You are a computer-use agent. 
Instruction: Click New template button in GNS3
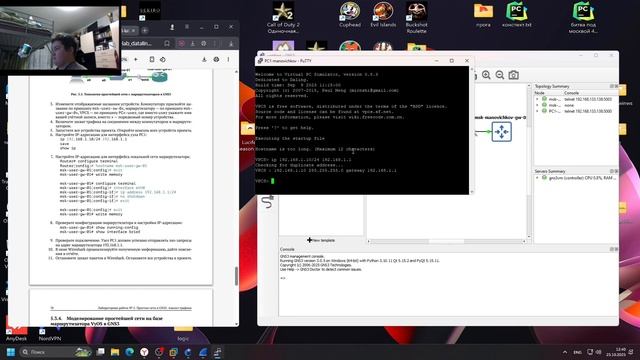(321, 240)
